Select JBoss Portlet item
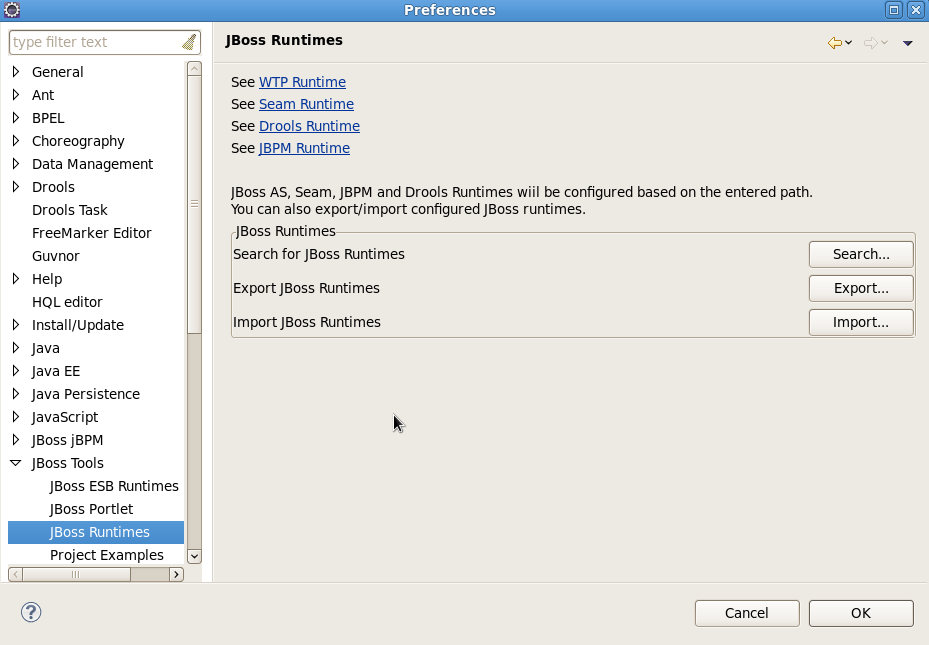The image size is (929, 645). 91,509
